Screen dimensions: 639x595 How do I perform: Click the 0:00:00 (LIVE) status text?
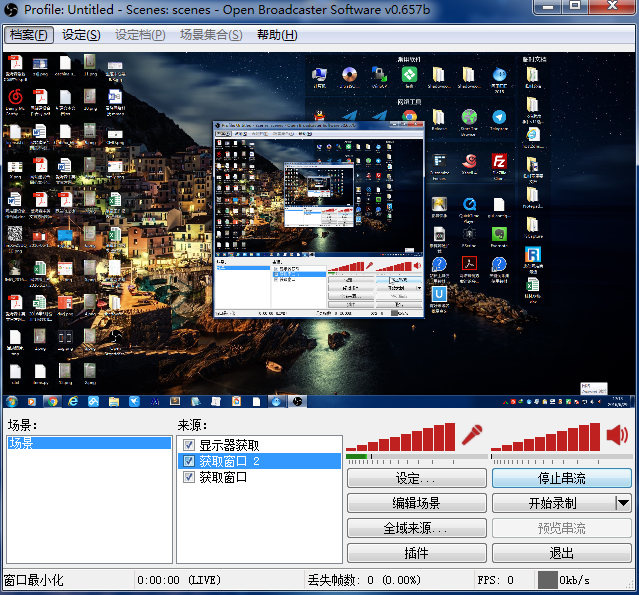coord(178,580)
